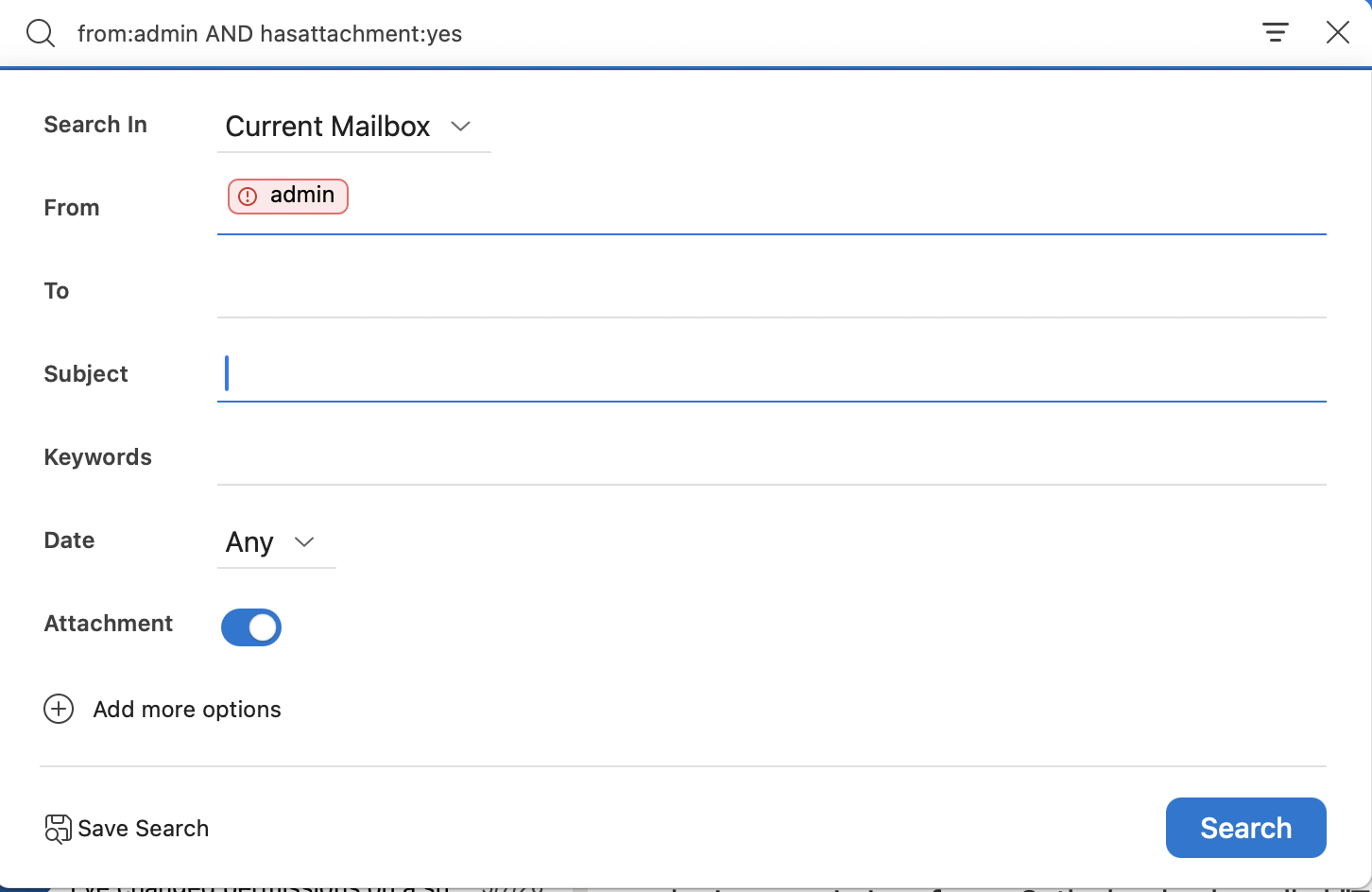The width and height of the screenshot is (1372, 892).
Task: Click into the Subject text field
Action: point(772,374)
